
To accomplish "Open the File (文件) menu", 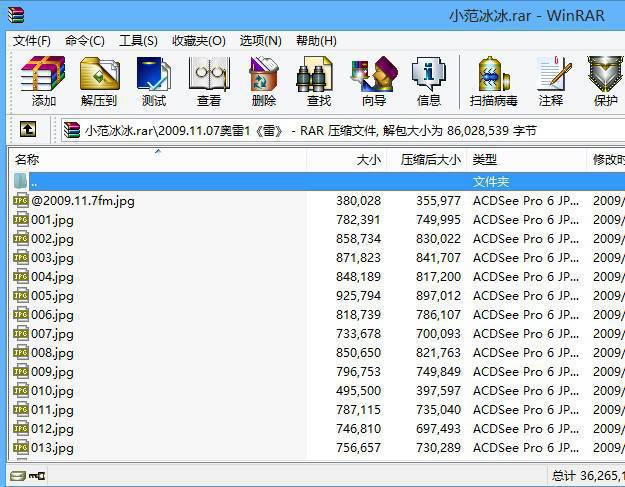I will click(31, 41).
